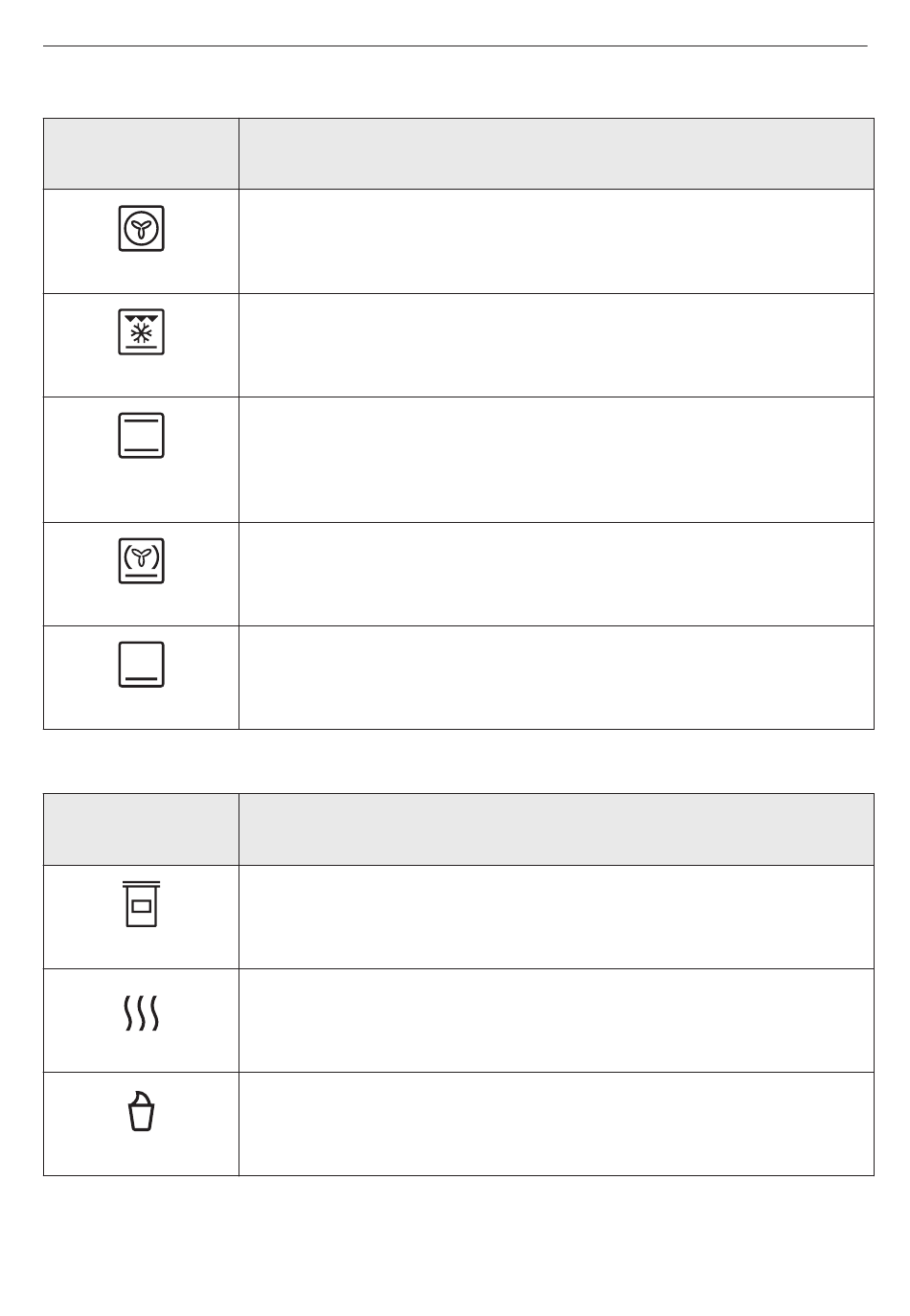Select blank cell next to snowflake icon
This screenshot has height=1316, width=910.
pyautogui.click(x=557, y=345)
